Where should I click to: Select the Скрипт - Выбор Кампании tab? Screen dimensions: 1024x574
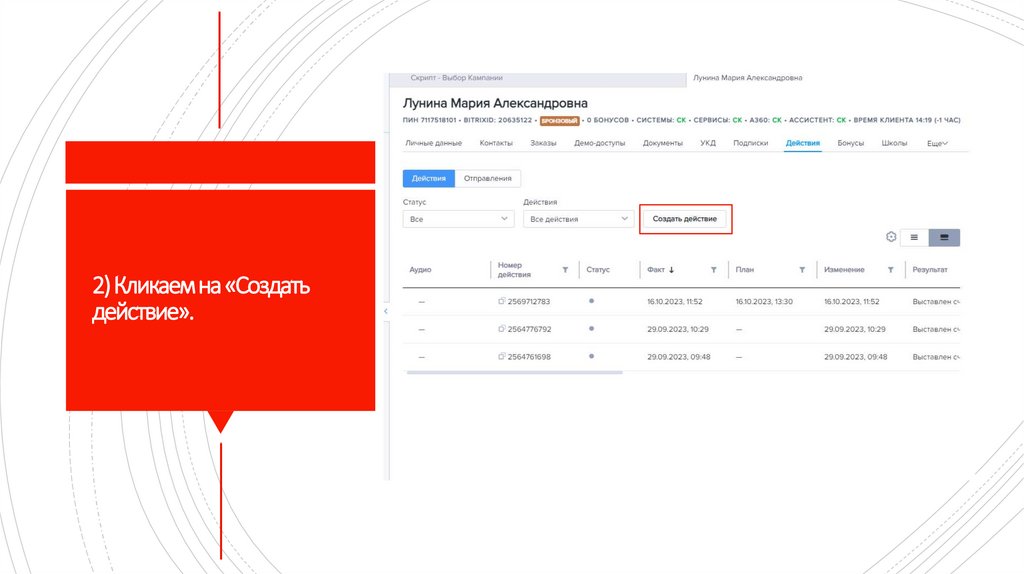456,78
